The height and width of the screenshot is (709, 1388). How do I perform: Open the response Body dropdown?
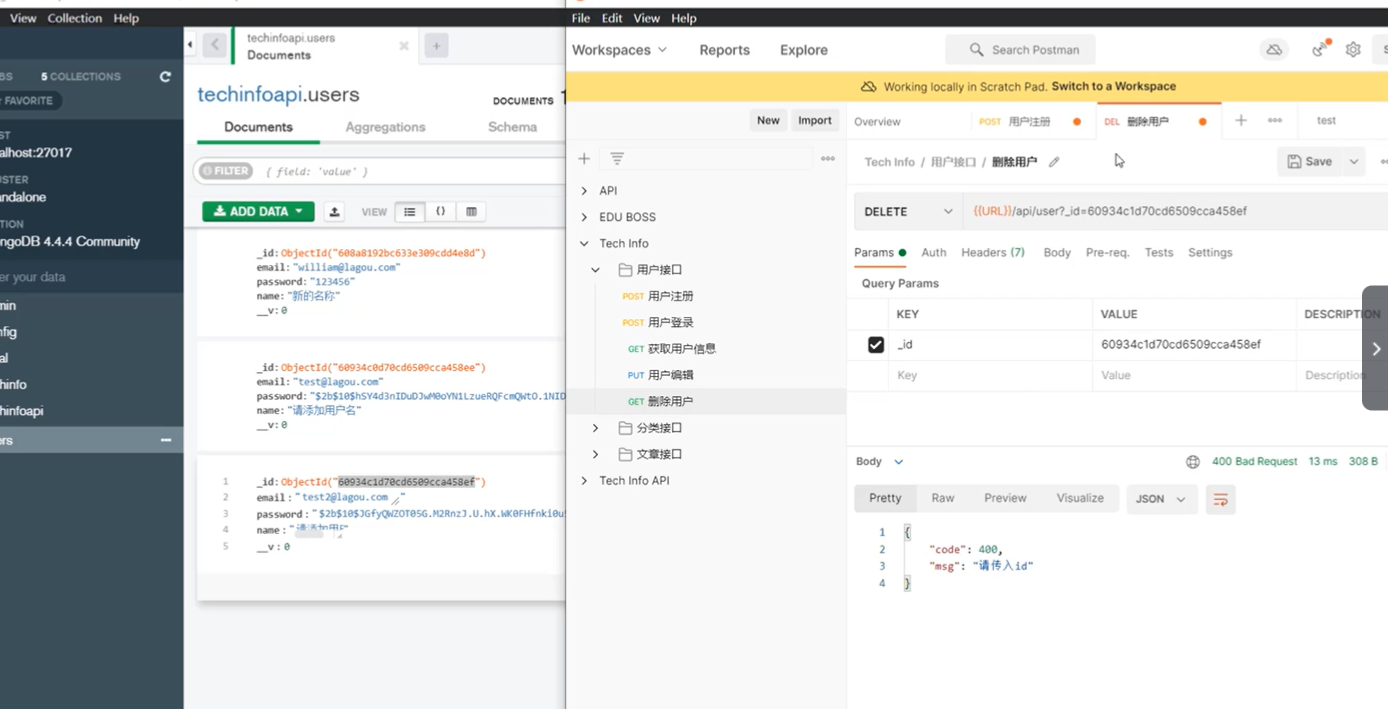click(x=880, y=462)
